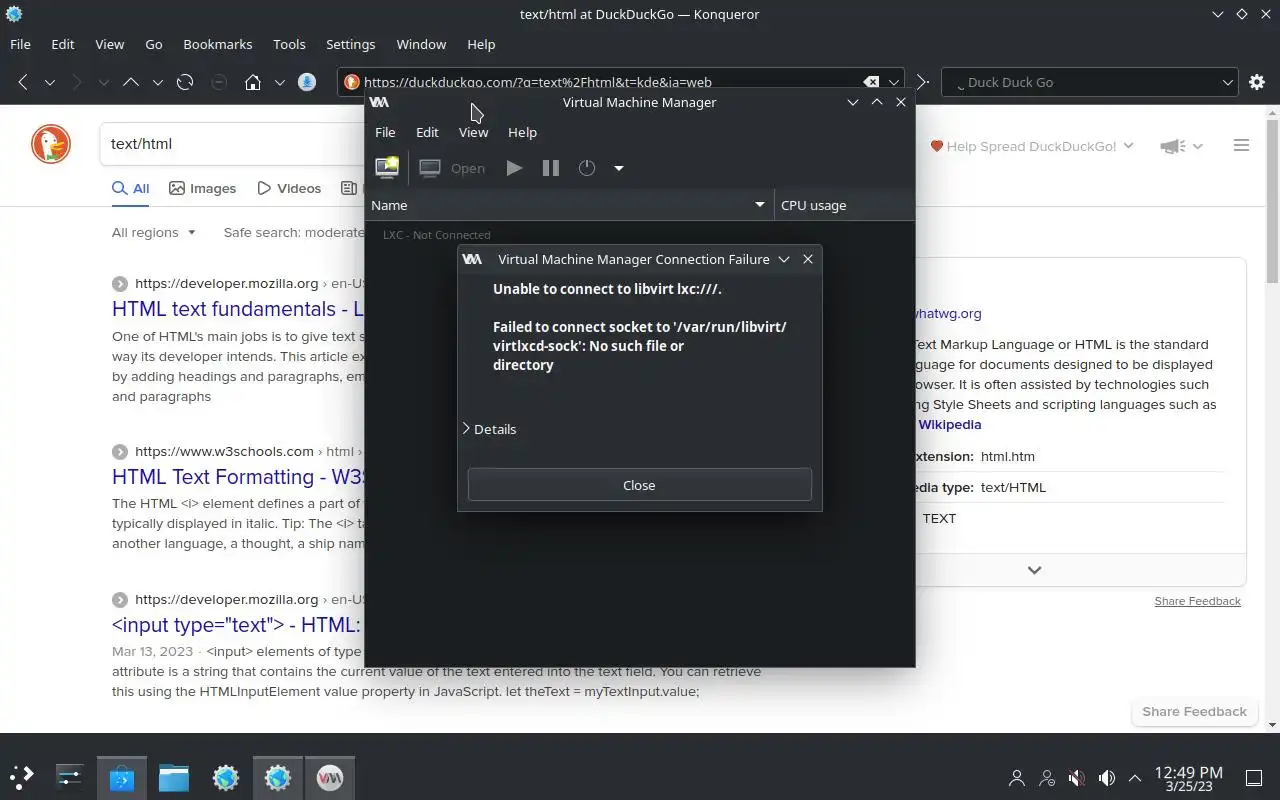Screen dimensions: 1280x800
Task: Click Konqueror's Up arrow navigation icon
Action: (x=130, y=82)
